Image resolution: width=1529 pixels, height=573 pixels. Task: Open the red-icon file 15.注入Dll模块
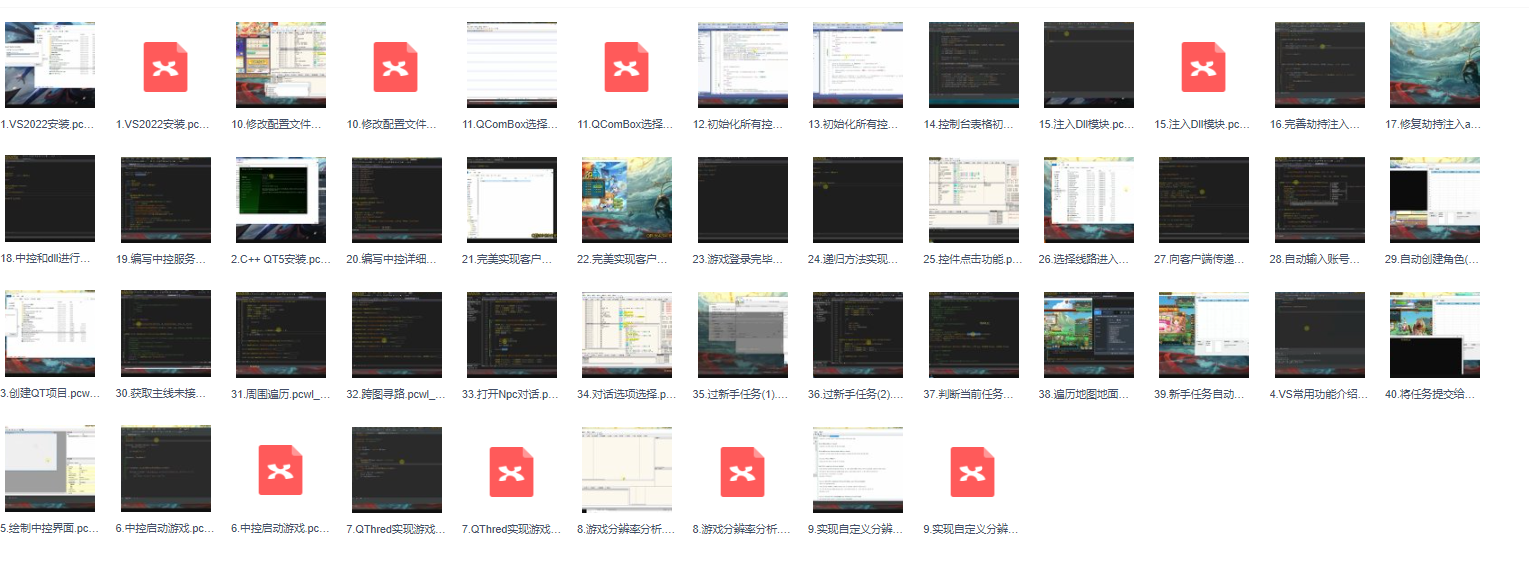(x=1204, y=67)
